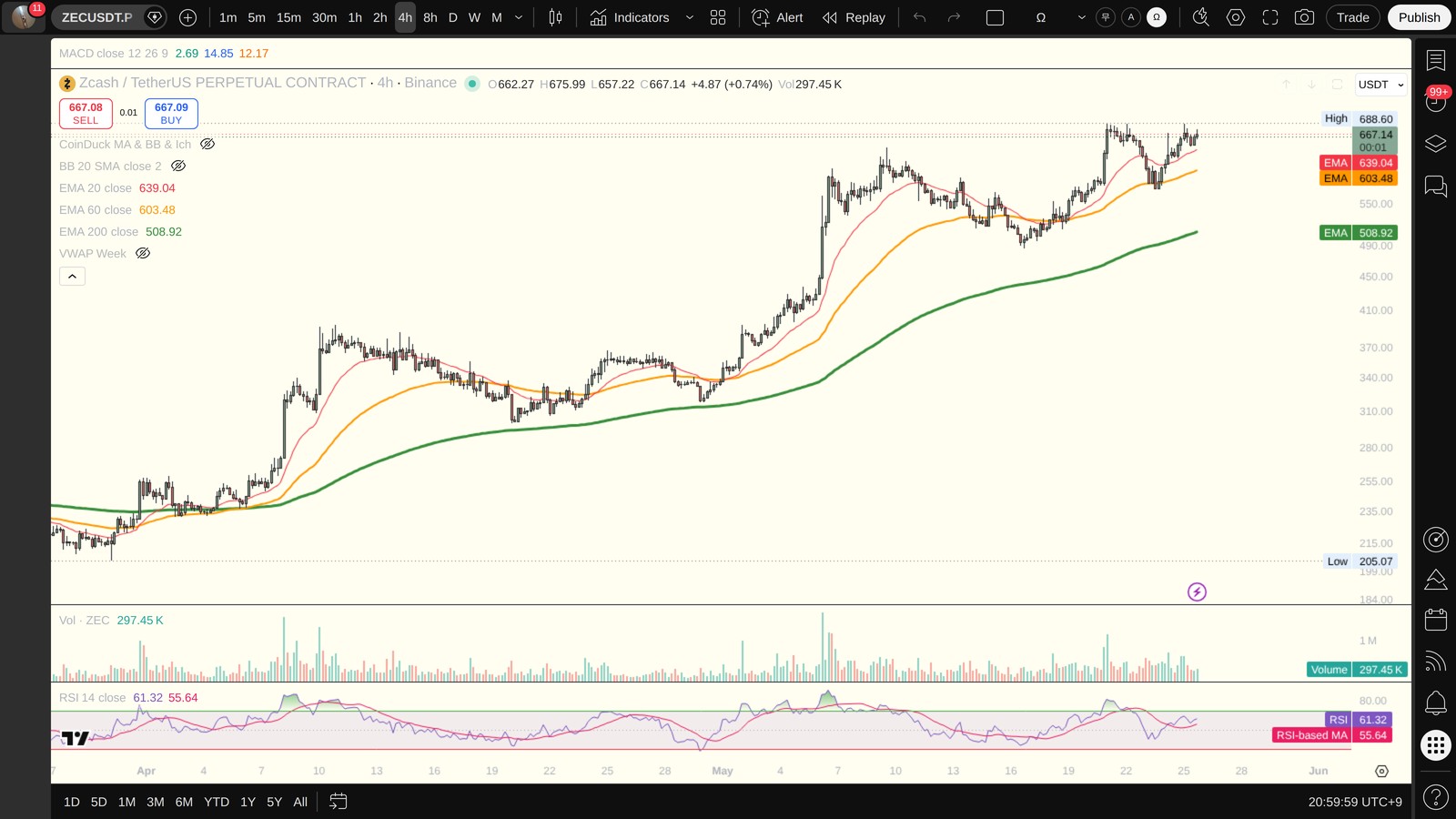This screenshot has height=819, width=1456.
Task: Open the pyramid sidebar icon
Action: tap(1436, 580)
